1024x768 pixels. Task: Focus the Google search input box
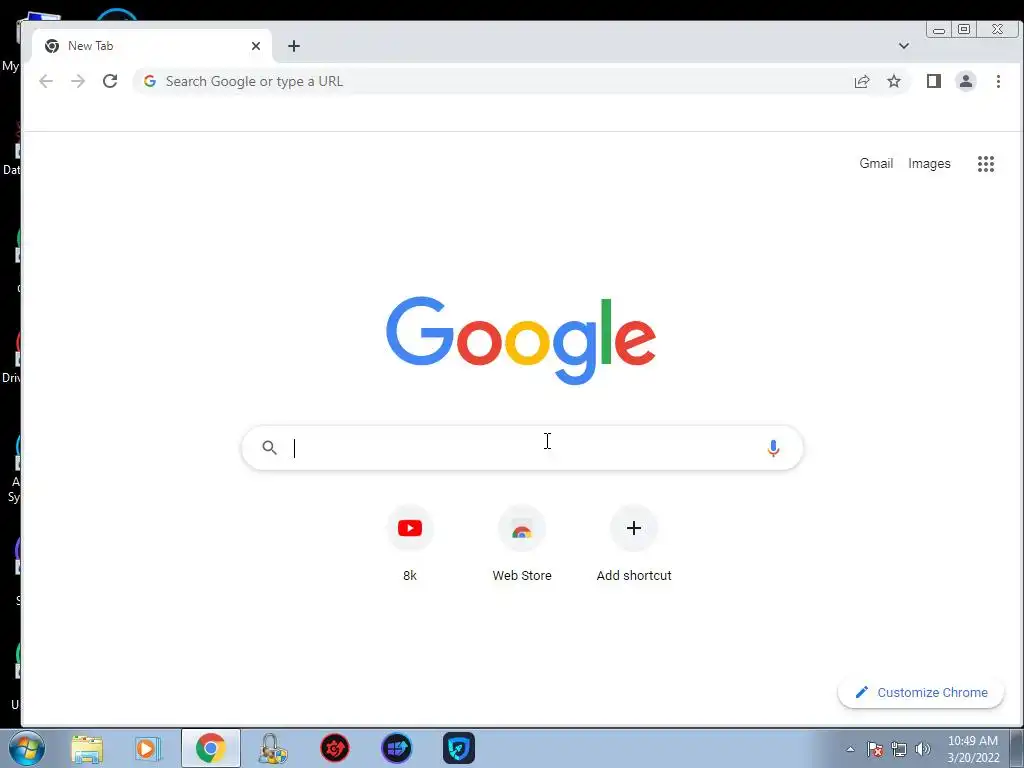click(x=522, y=448)
